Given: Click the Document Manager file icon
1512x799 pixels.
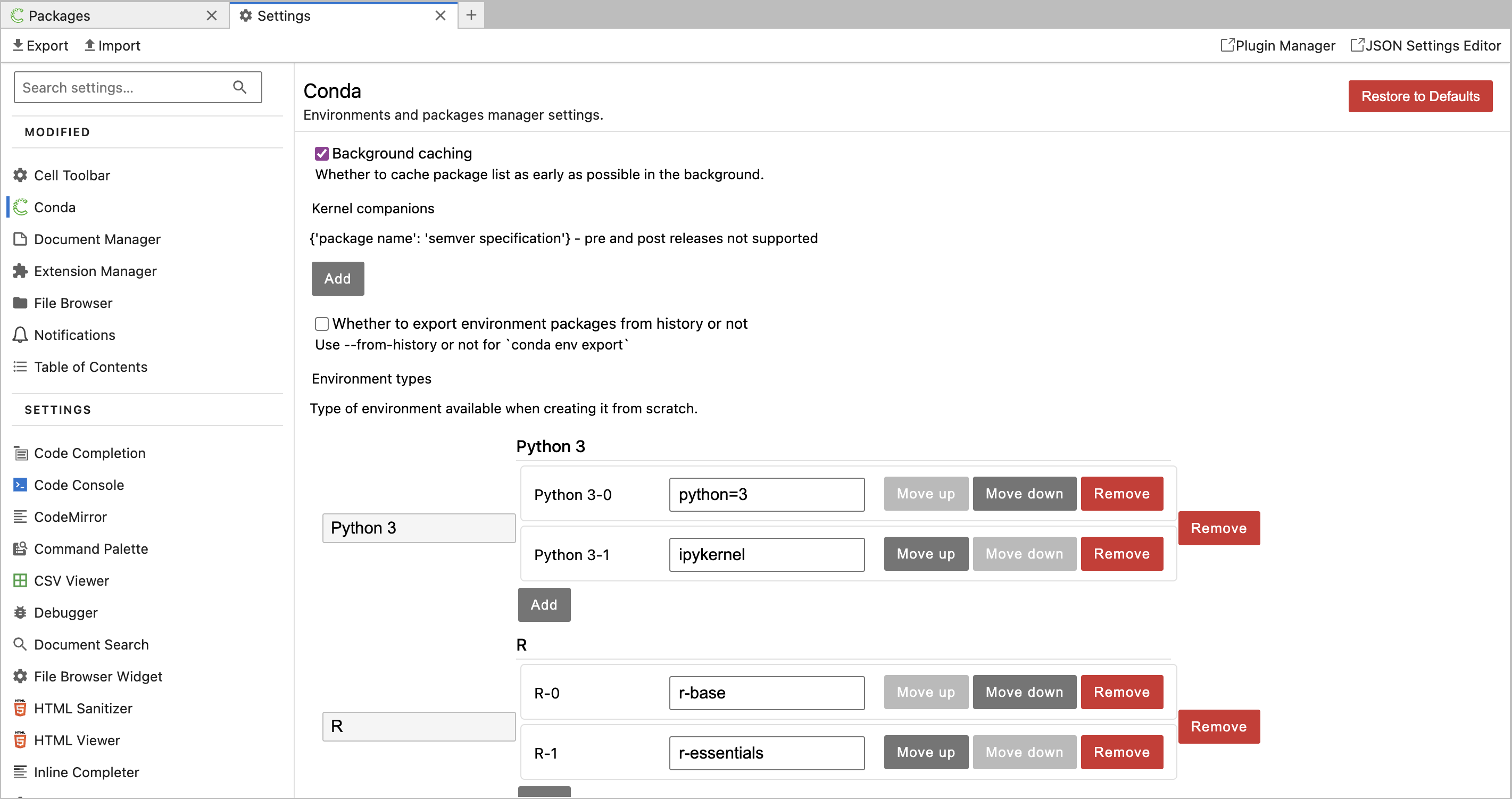Looking at the screenshot, I should point(20,239).
